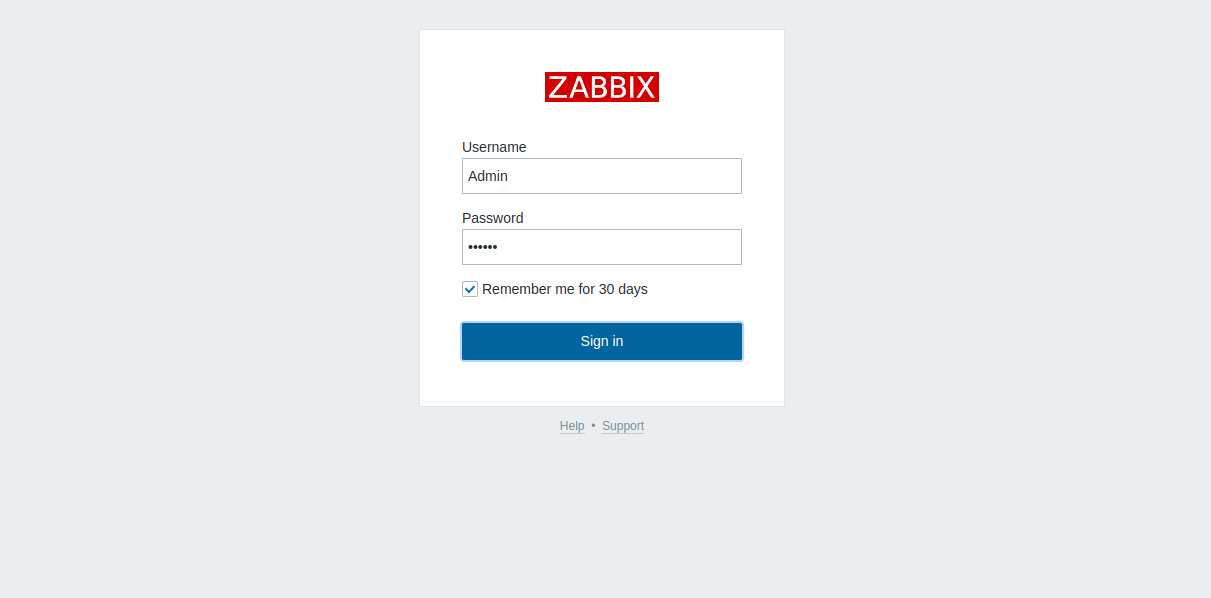Place cursor on 'Admin' text in Username
The height and width of the screenshot is (598, 1211).
(488, 176)
